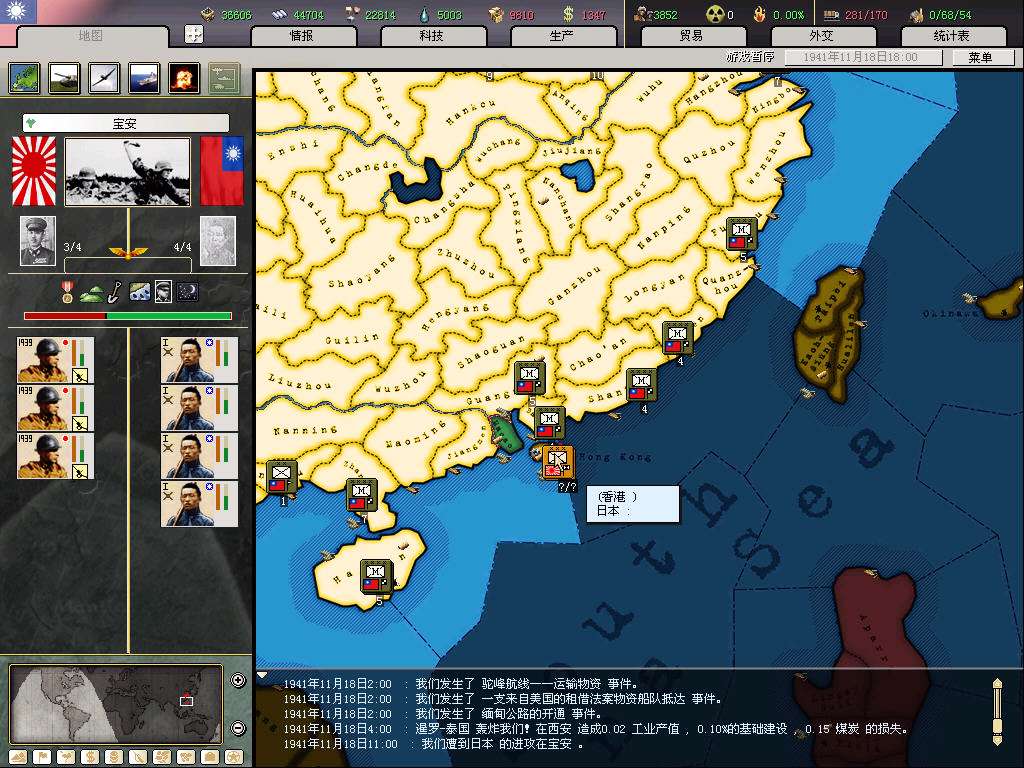Click the world minimap

[x=118, y=704]
